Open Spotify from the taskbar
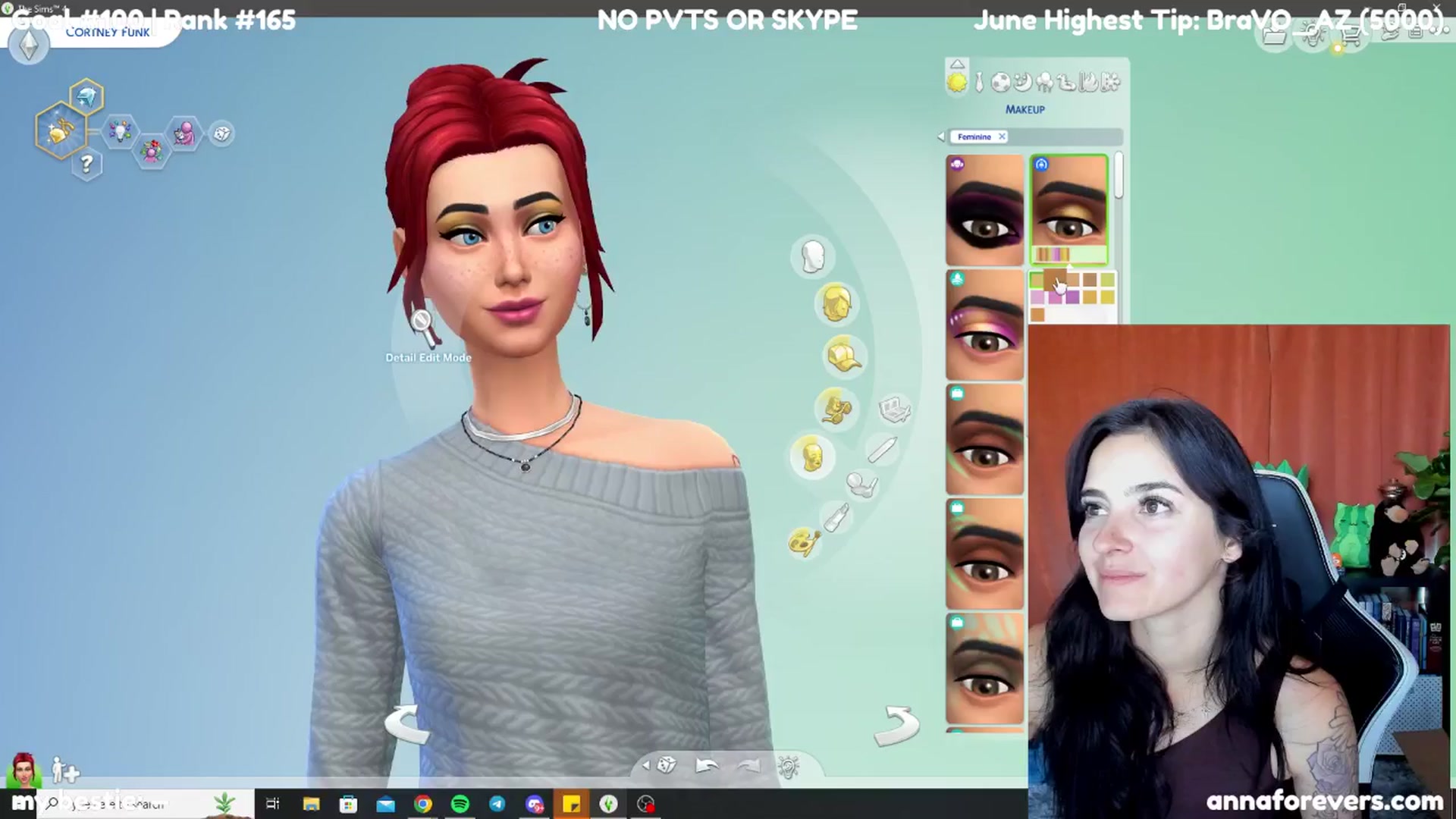Screen dimensions: 1456x819 460,804
